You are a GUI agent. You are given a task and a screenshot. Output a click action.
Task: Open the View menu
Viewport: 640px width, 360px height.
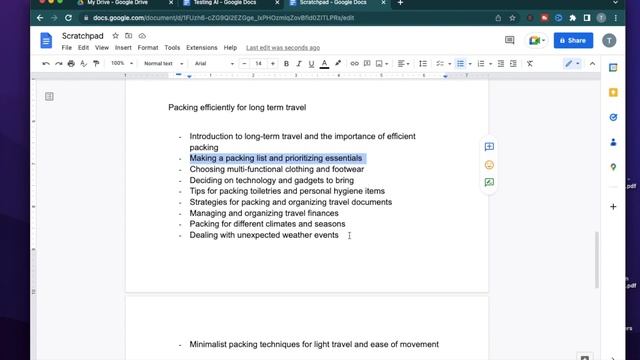[102, 48]
